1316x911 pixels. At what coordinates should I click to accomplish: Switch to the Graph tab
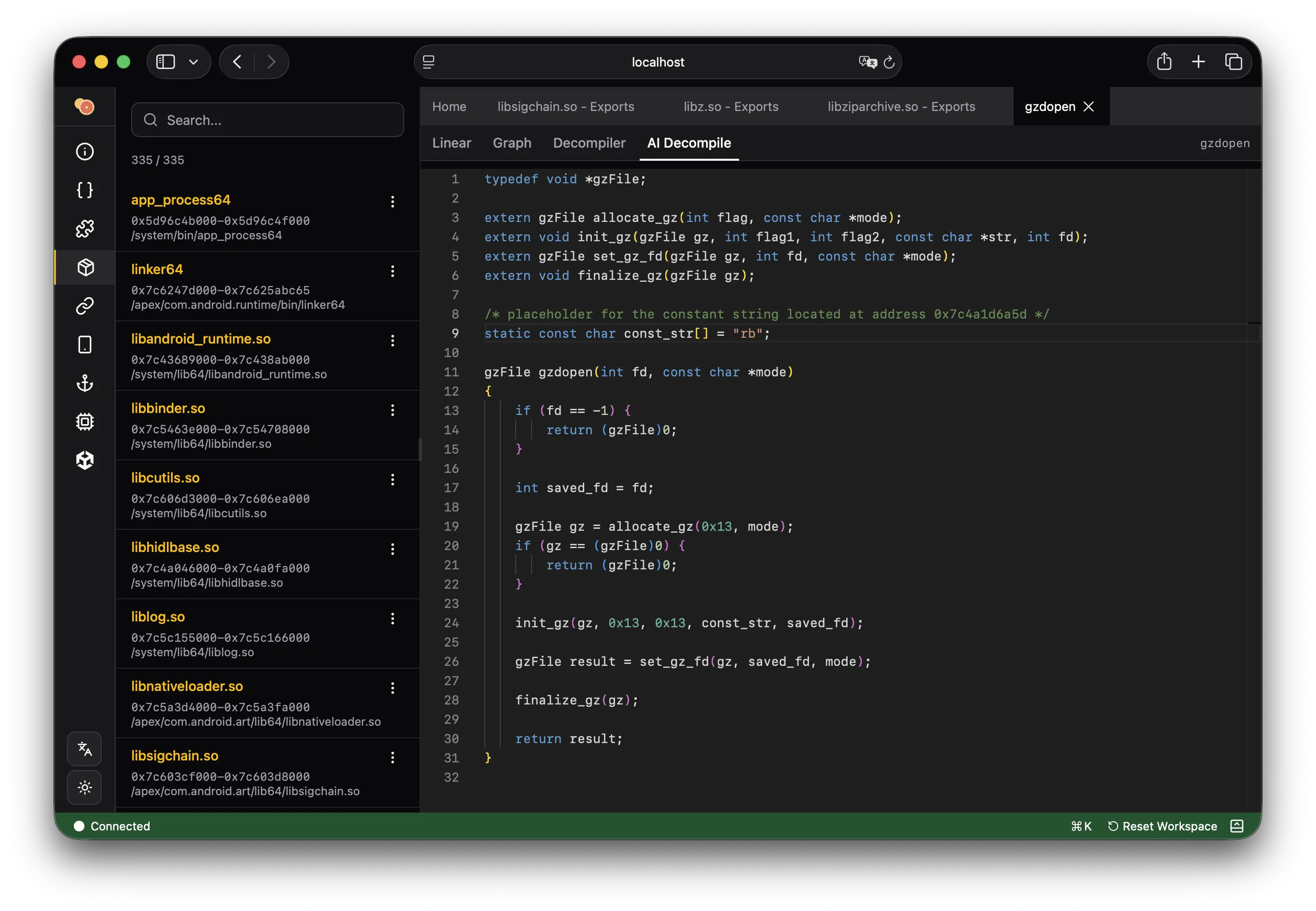[x=511, y=143]
